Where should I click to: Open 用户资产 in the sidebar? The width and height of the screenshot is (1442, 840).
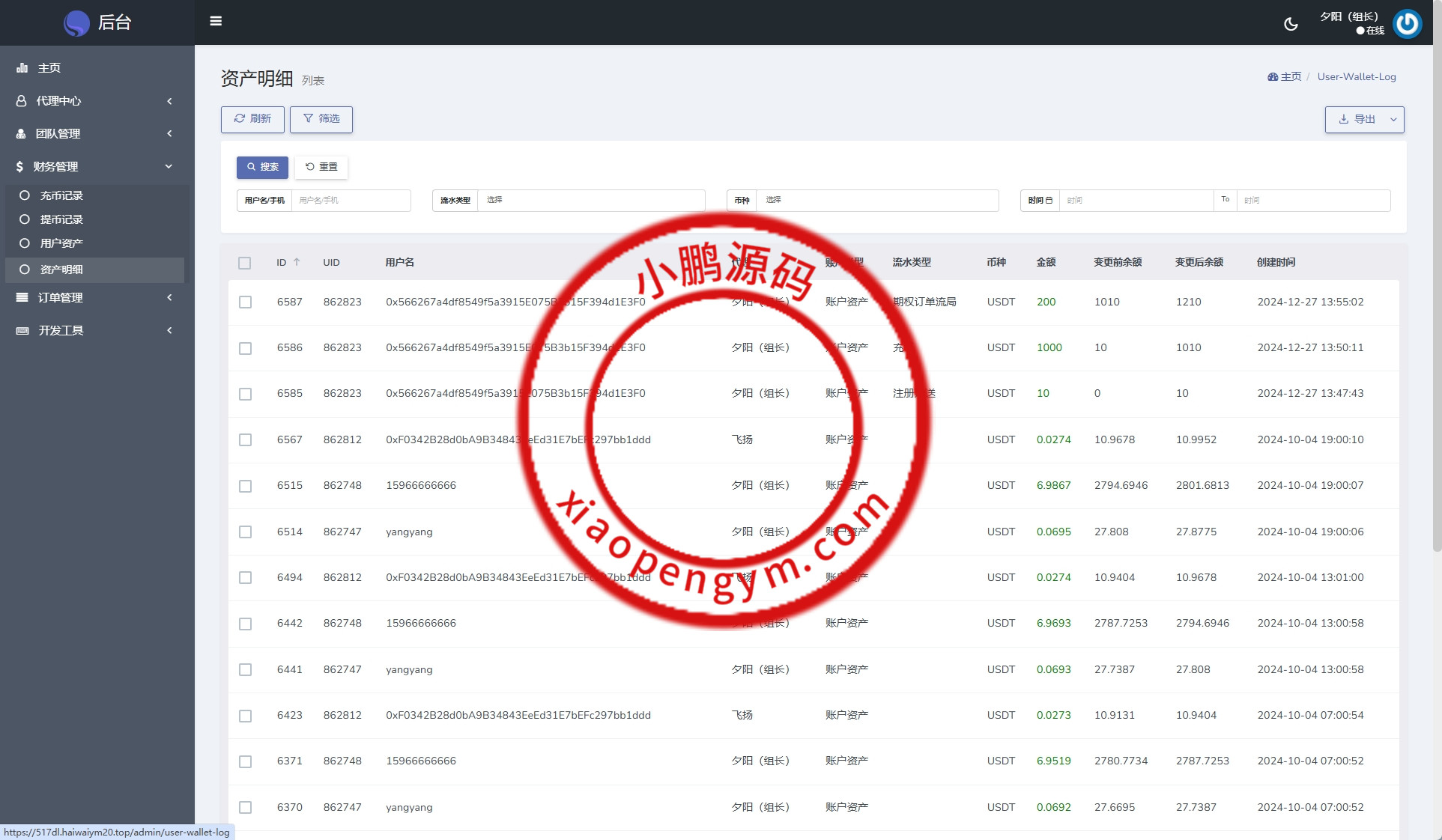tap(61, 243)
